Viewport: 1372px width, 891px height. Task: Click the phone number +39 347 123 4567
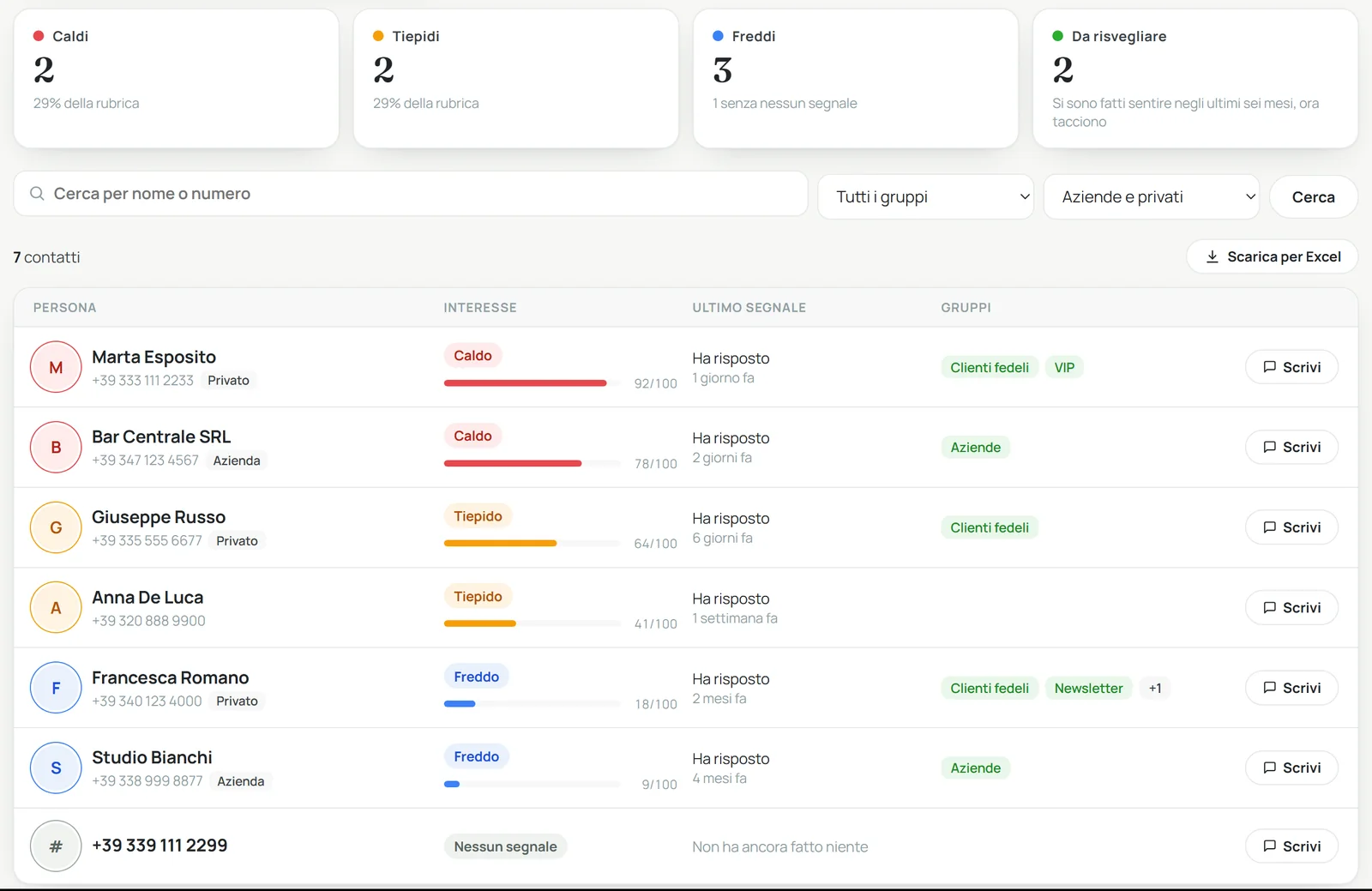tap(145, 461)
